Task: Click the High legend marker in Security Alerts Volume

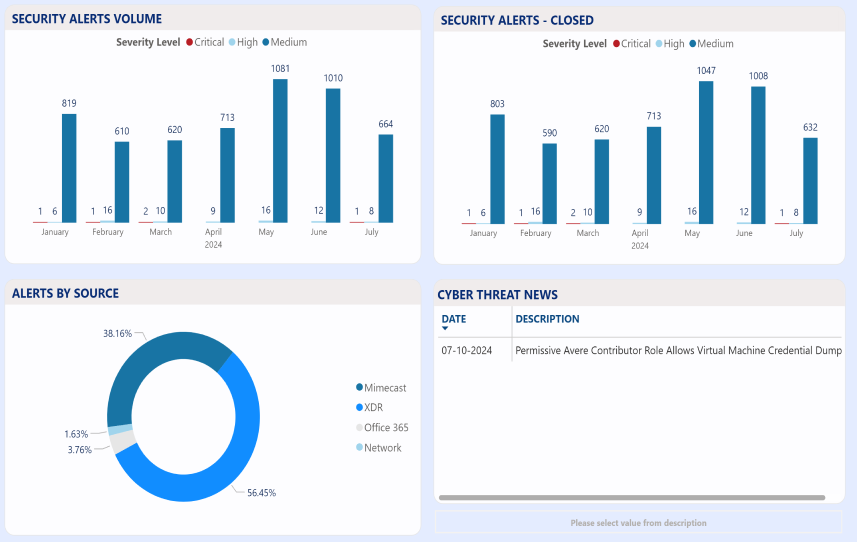Action: point(232,42)
